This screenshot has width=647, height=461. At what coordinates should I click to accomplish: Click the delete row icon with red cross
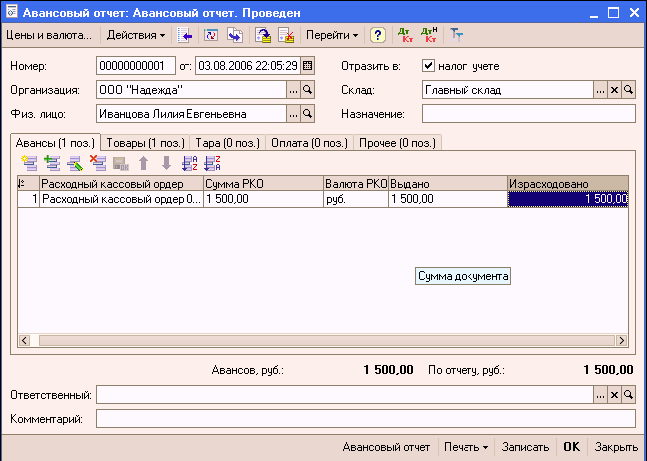tap(97, 162)
